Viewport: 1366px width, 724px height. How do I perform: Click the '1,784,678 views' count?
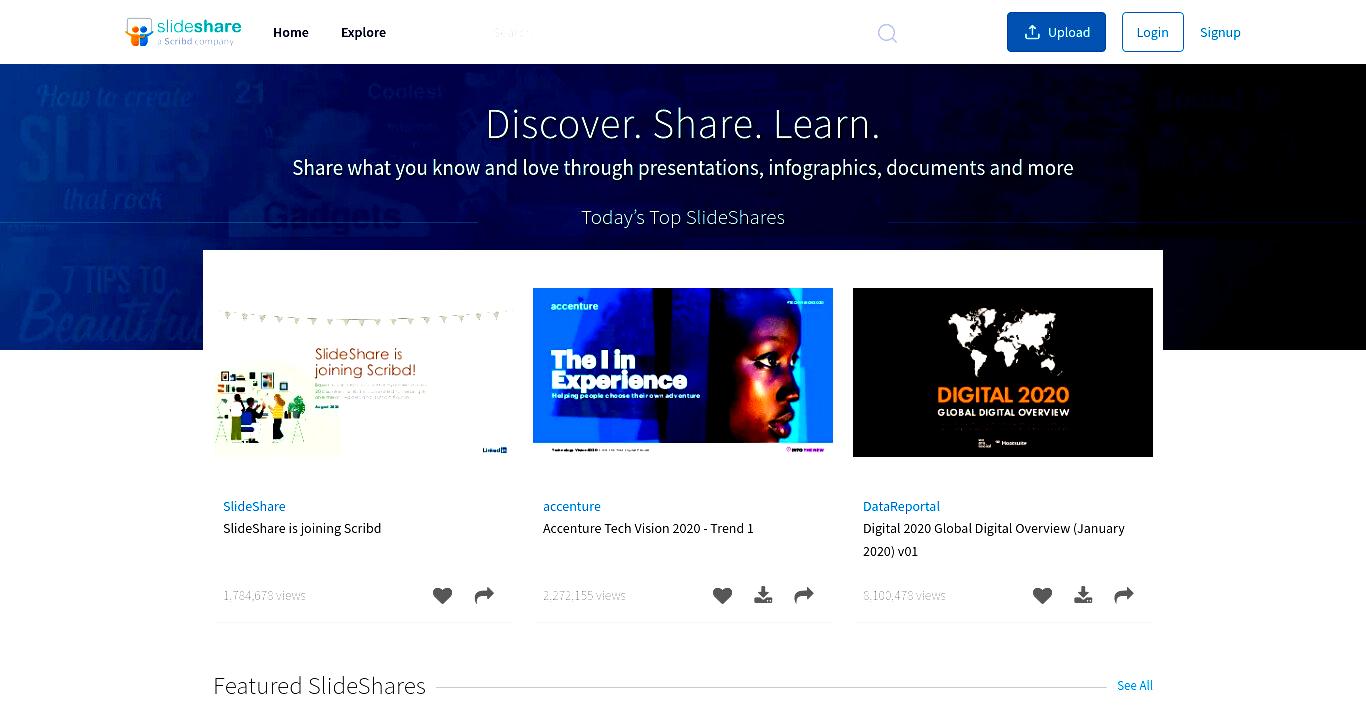(264, 596)
